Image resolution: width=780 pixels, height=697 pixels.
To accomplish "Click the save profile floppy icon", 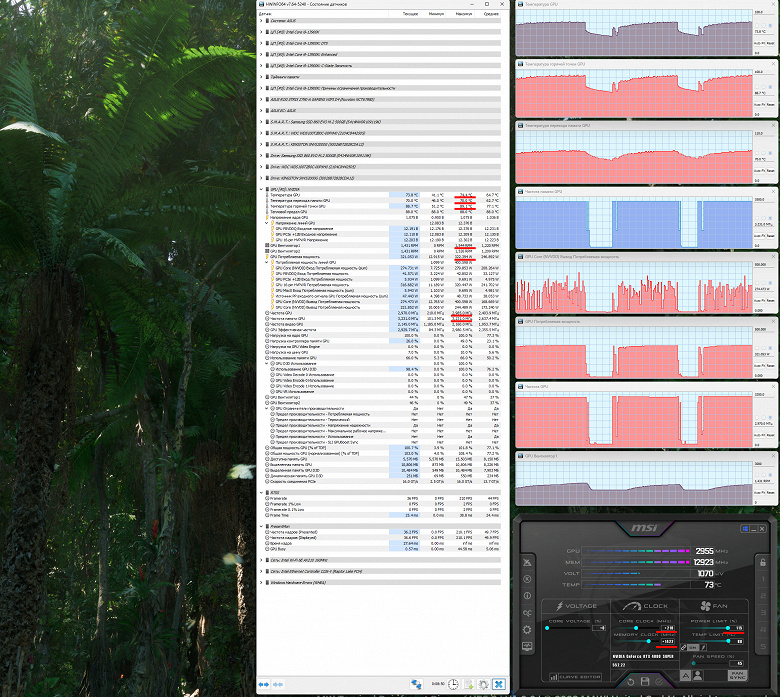I will [x=645, y=681].
